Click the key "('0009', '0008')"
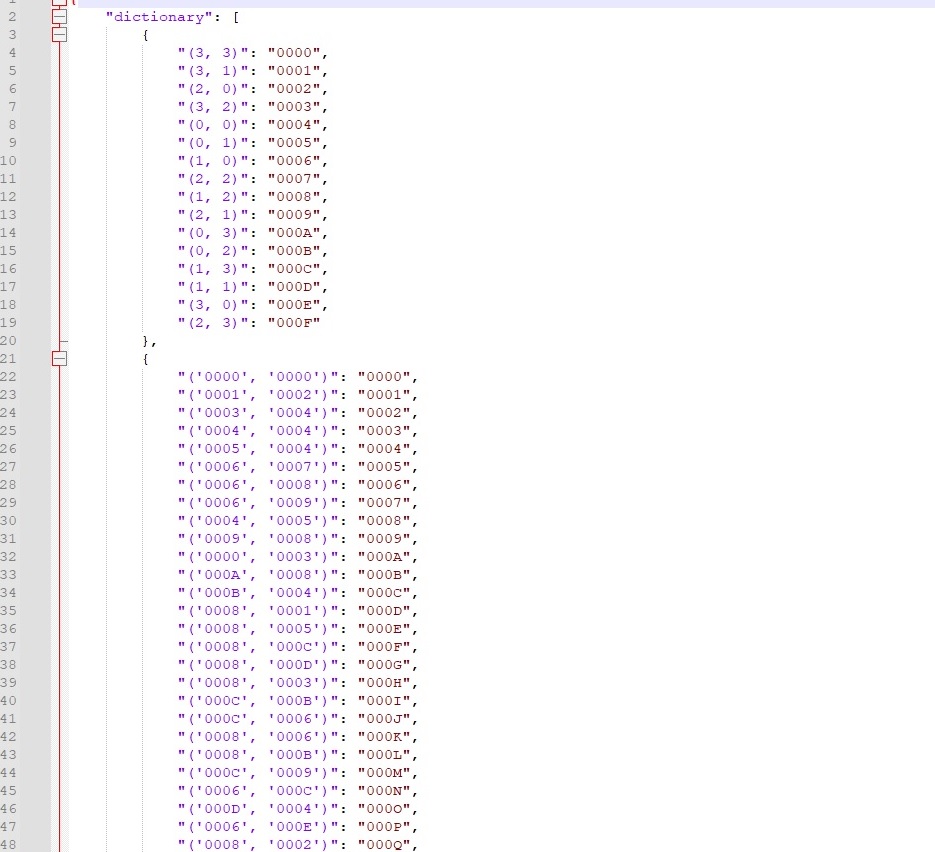The width and height of the screenshot is (935, 852). 258,538
